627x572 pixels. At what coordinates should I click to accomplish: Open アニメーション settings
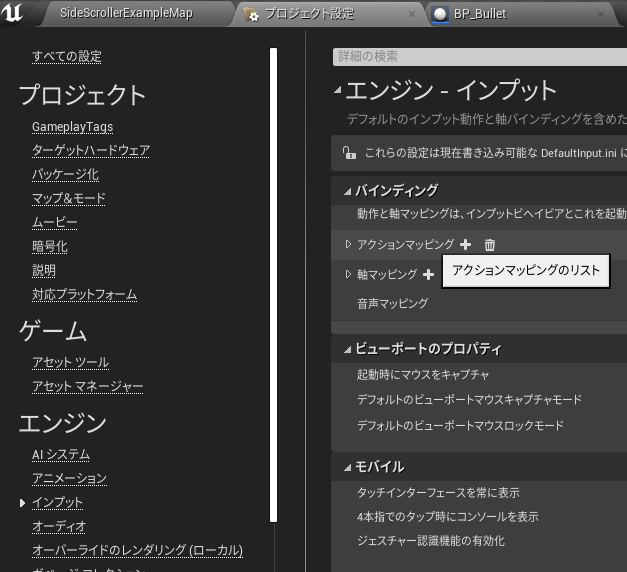(x=69, y=478)
